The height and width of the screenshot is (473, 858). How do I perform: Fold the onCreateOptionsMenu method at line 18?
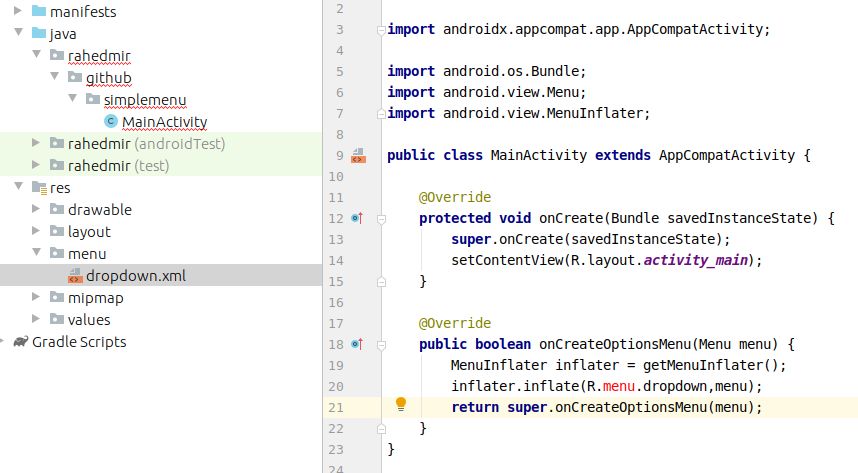click(381, 345)
